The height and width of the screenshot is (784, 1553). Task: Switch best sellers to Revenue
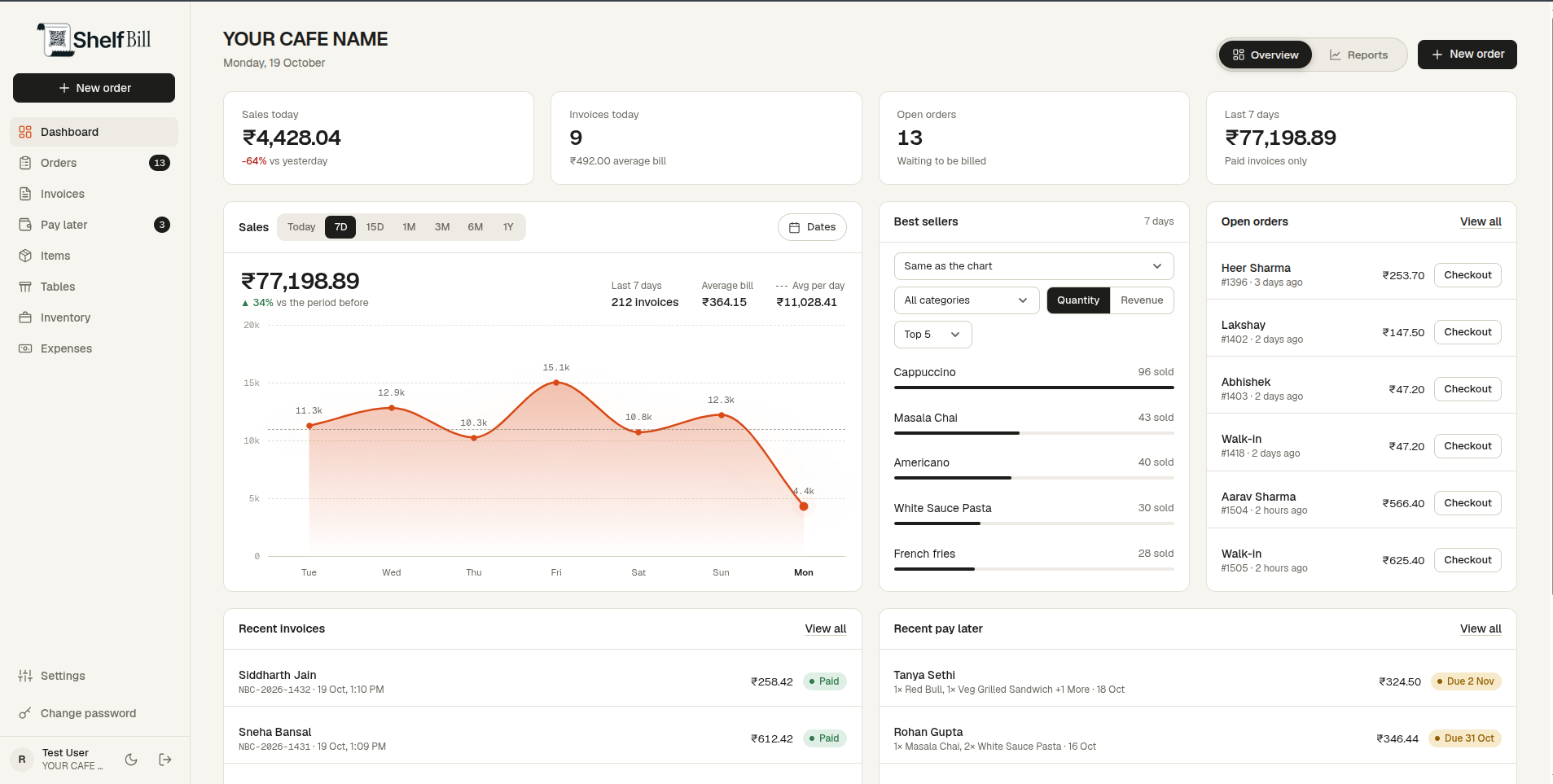tap(1142, 300)
